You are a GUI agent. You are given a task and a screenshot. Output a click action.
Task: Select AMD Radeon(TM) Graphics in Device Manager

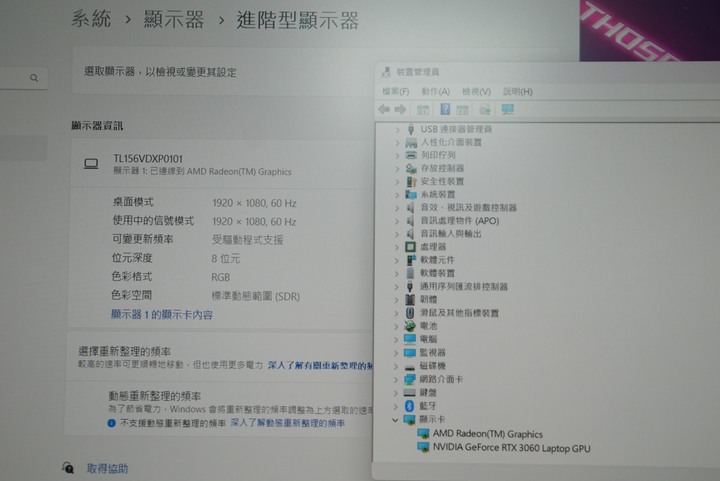click(x=488, y=434)
